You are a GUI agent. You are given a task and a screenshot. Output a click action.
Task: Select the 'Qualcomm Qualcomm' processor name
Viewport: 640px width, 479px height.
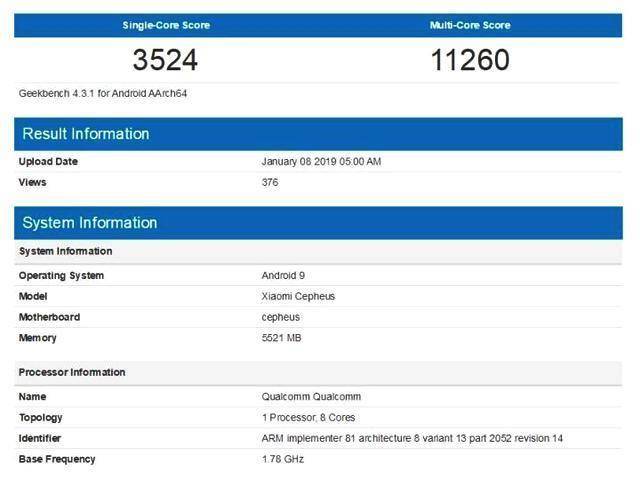(311, 397)
